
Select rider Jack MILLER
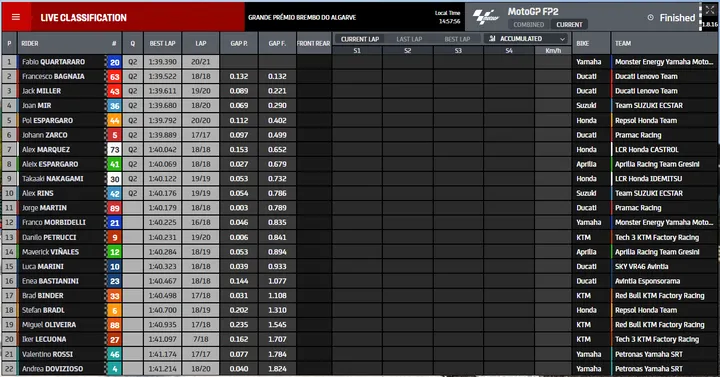point(41,91)
